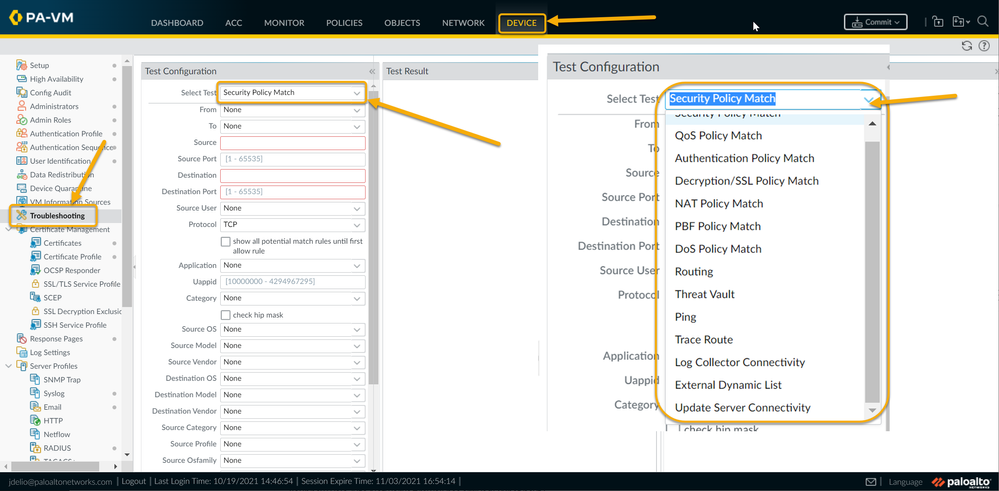Collapse the Test Configuration panel chevrons
The image size is (999, 491).
[x=372, y=72]
